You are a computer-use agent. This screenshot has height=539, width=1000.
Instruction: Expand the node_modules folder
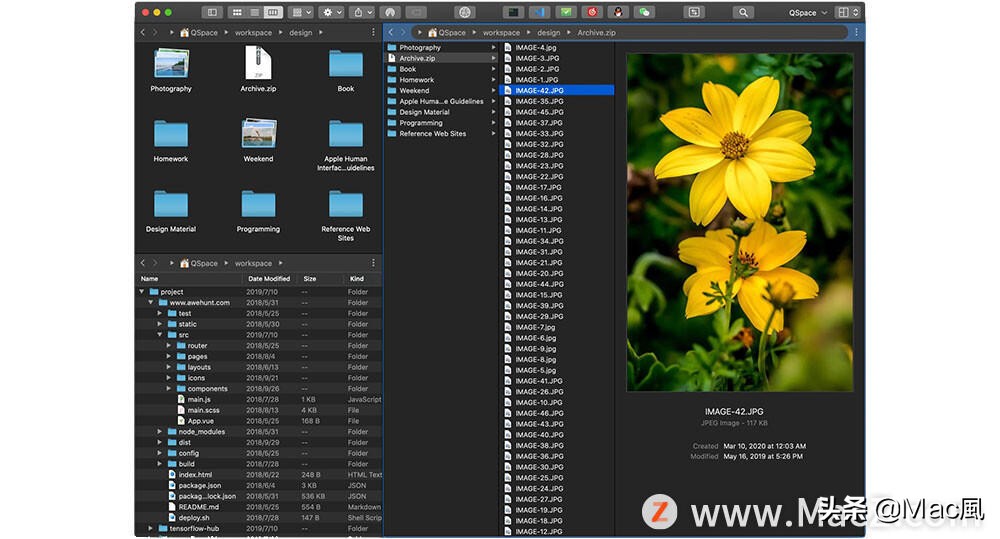coord(160,432)
